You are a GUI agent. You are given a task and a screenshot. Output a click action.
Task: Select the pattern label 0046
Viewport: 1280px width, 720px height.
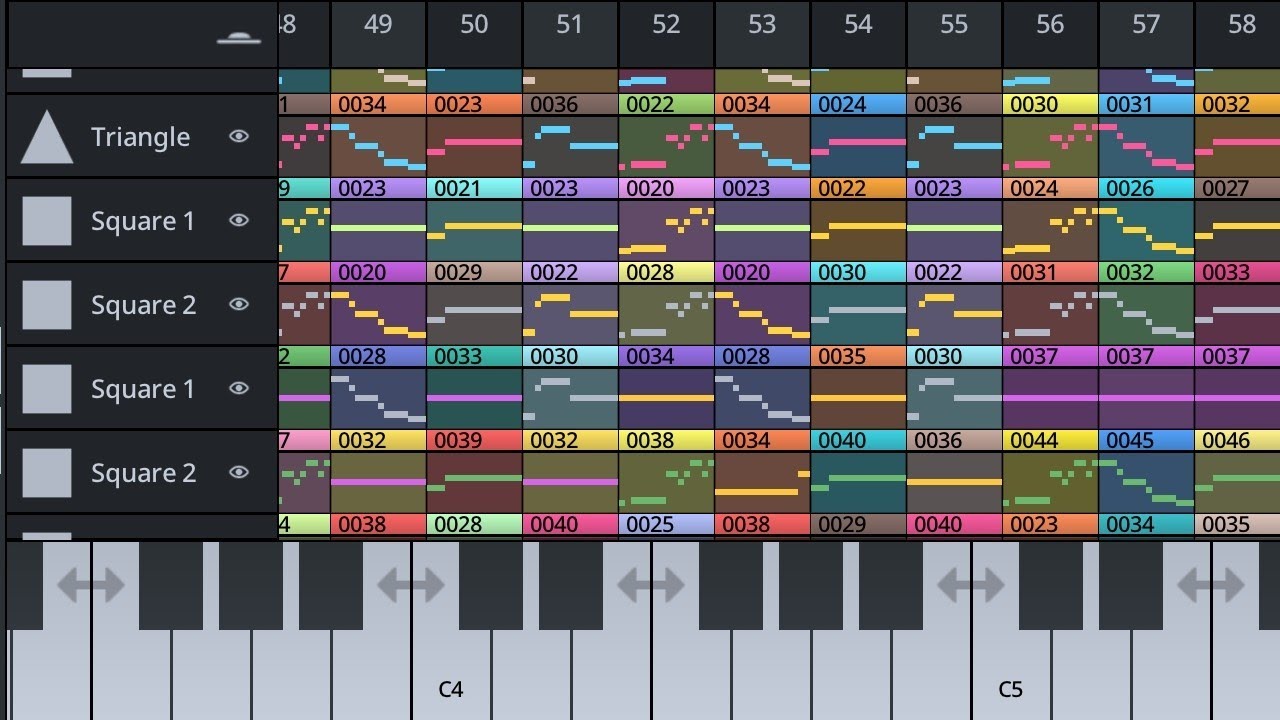click(1238, 440)
